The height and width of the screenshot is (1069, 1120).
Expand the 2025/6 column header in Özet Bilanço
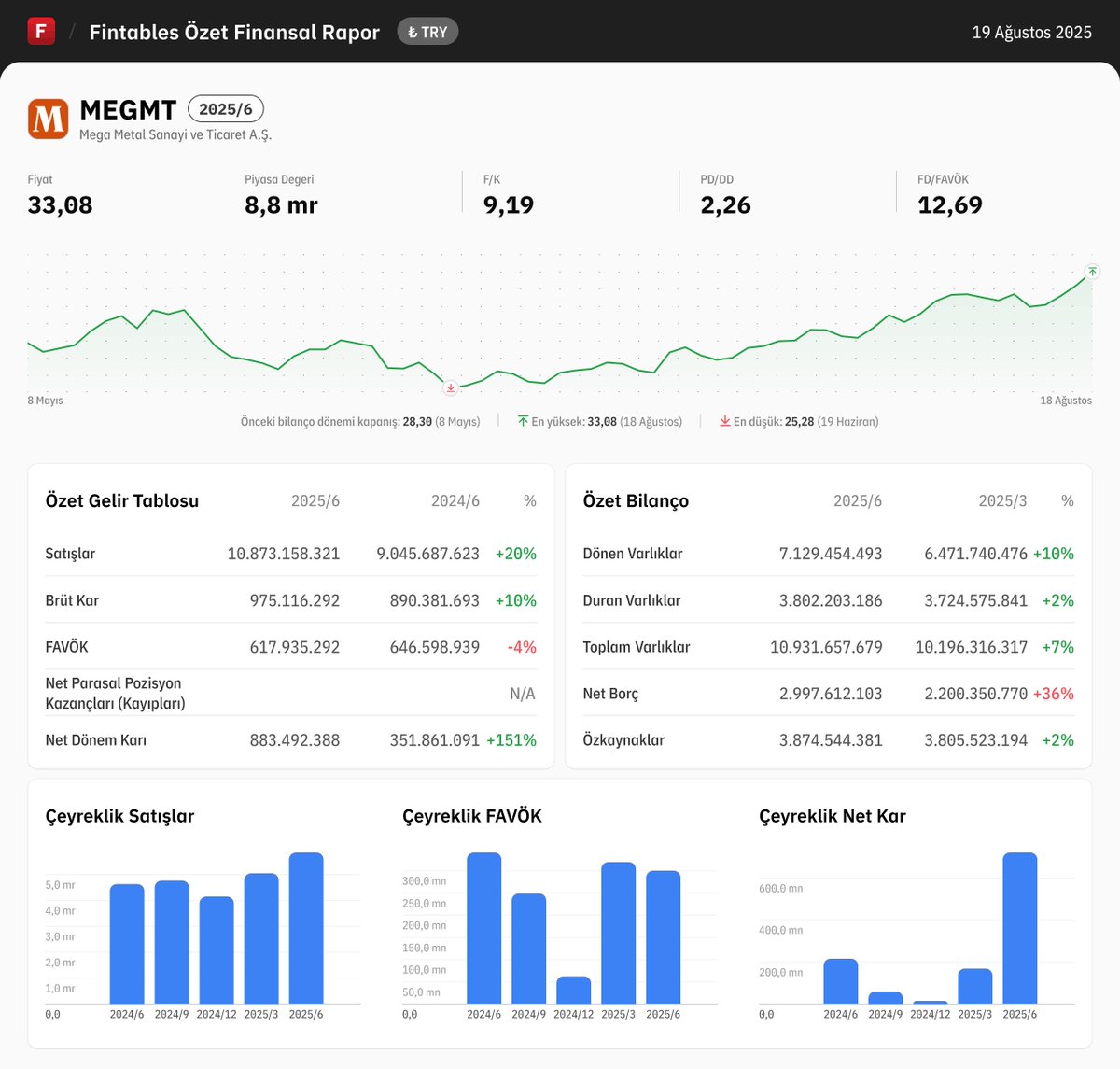858,500
